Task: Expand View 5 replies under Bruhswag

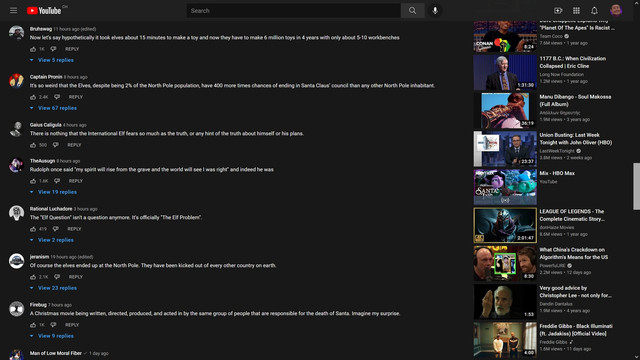Action: [52, 60]
